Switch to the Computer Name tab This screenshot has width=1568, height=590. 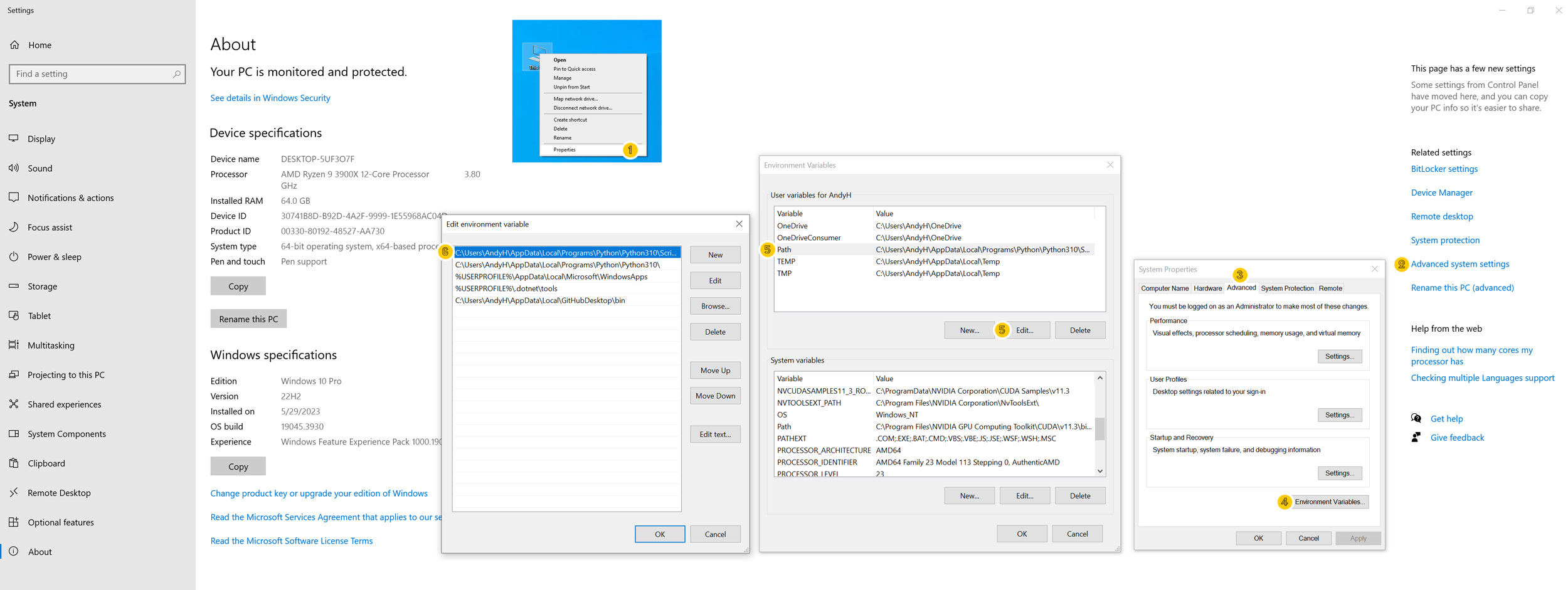1165,288
